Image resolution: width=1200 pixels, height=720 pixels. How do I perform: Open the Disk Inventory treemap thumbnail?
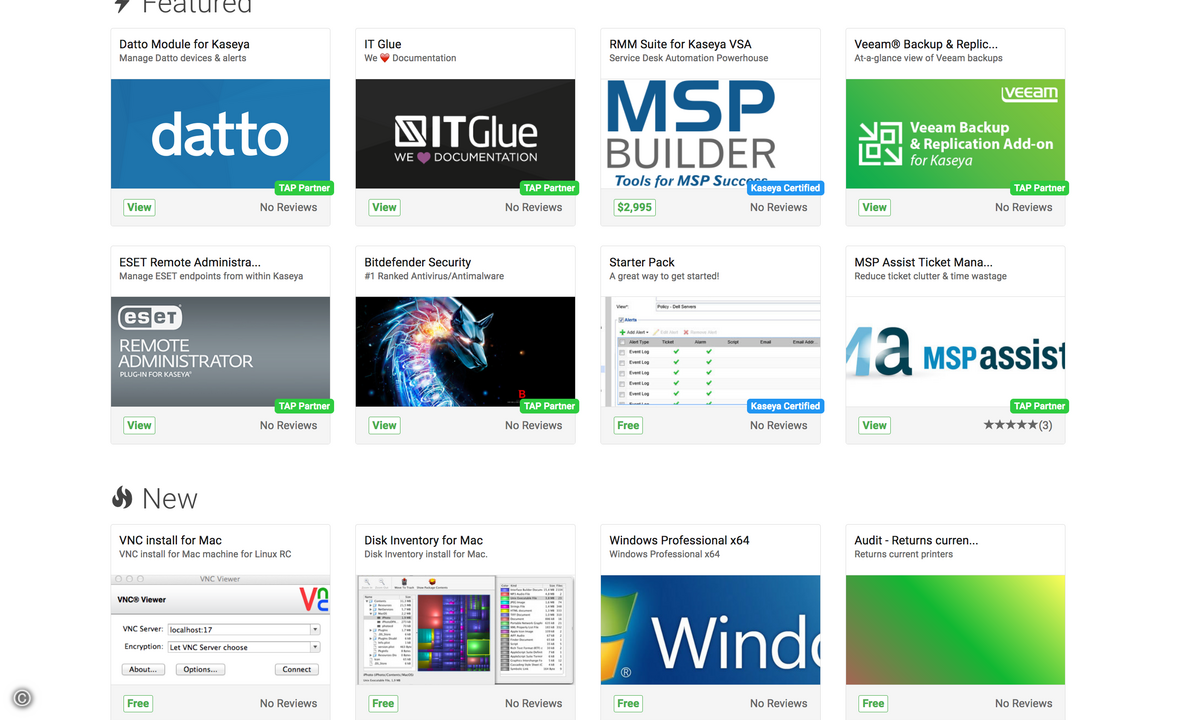[x=465, y=630]
